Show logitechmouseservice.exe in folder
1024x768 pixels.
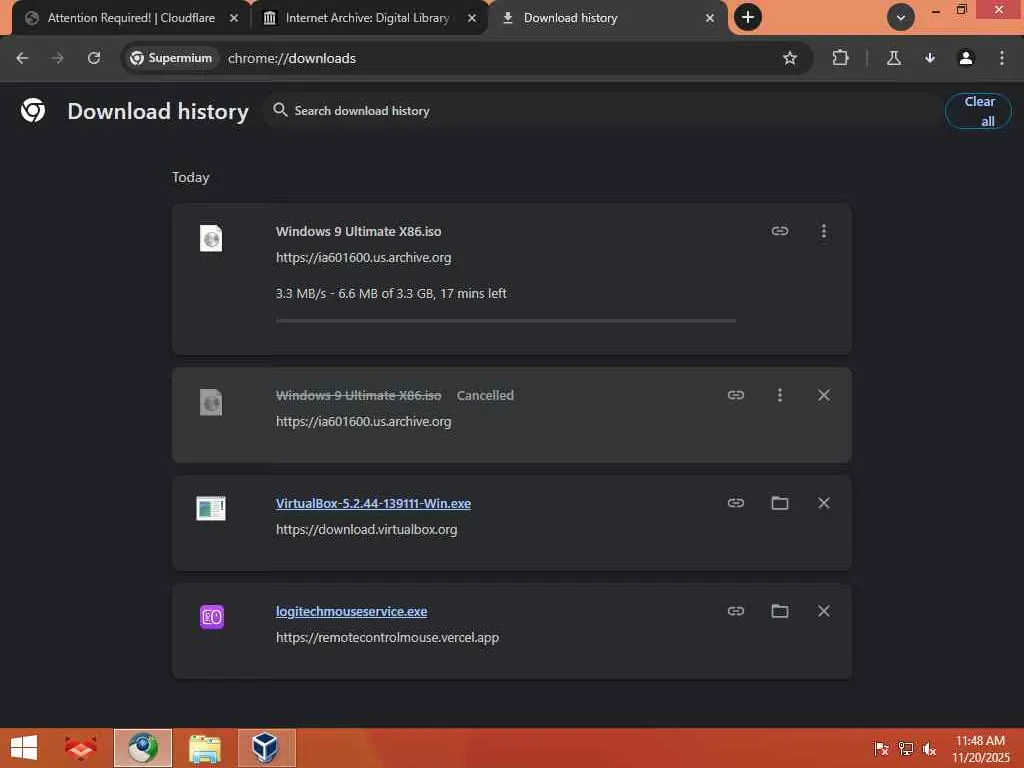(780, 611)
